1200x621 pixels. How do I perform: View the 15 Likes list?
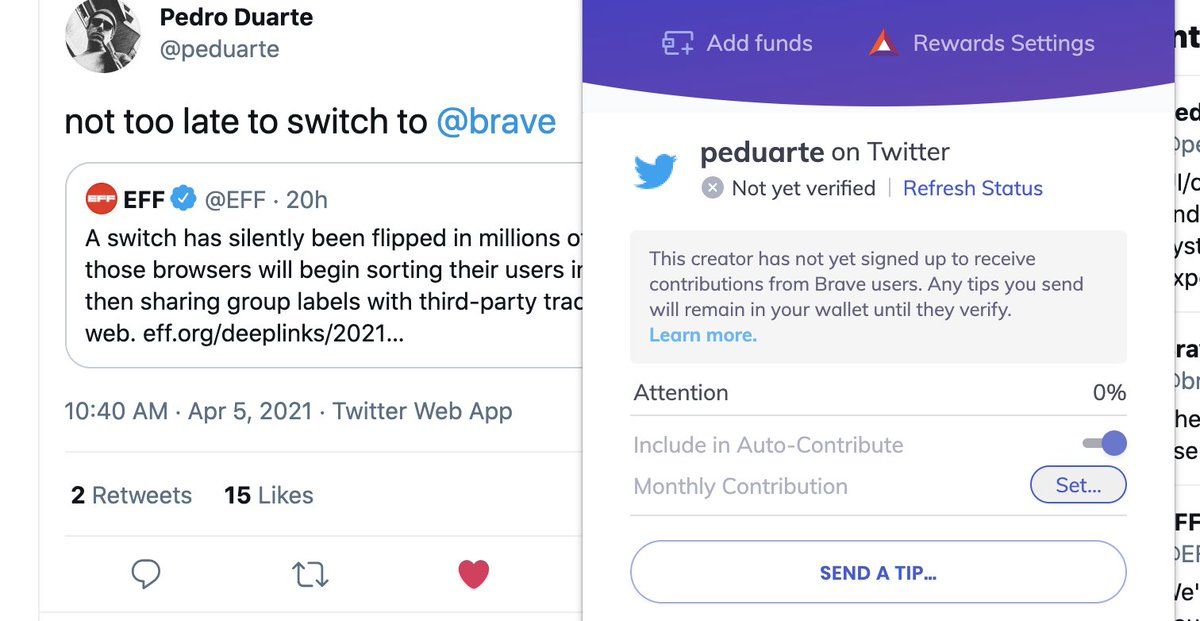pyautogui.click(x=268, y=495)
